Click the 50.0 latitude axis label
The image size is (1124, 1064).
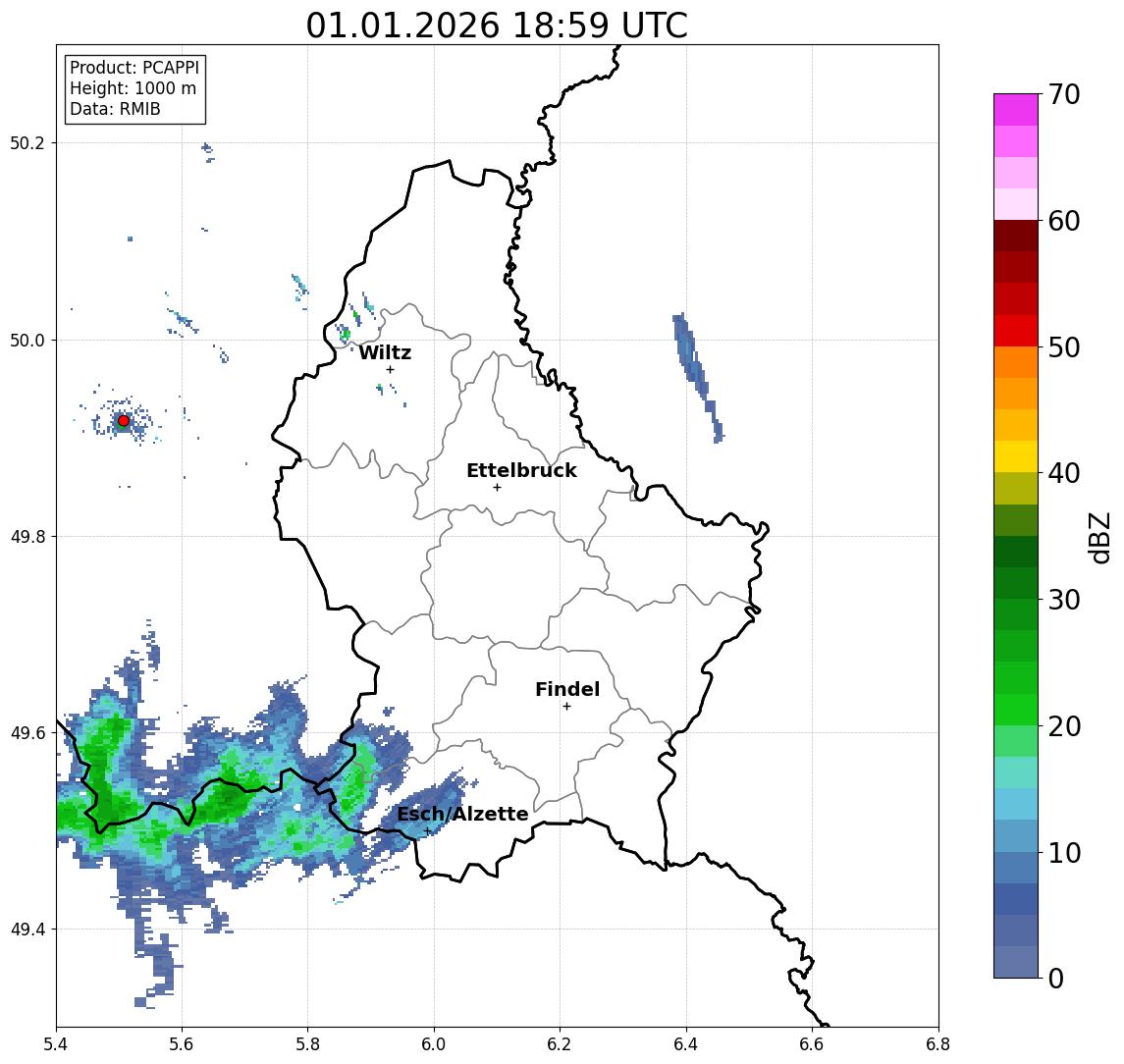click(x=27, y=340)
